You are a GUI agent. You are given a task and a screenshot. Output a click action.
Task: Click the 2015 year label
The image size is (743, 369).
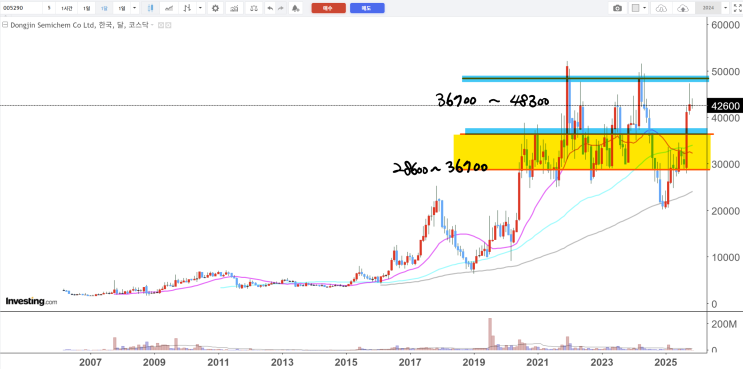346,362
